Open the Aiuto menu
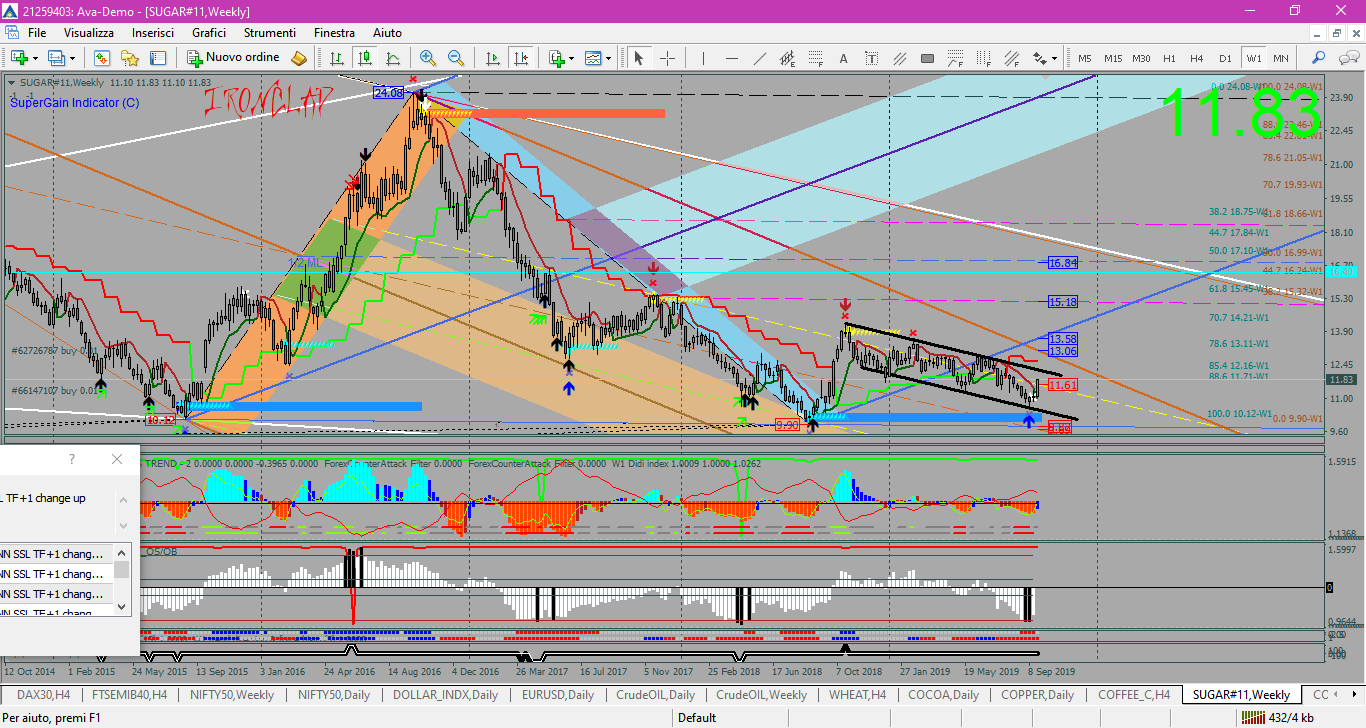The image size is (1366, 728). point(387,33)
